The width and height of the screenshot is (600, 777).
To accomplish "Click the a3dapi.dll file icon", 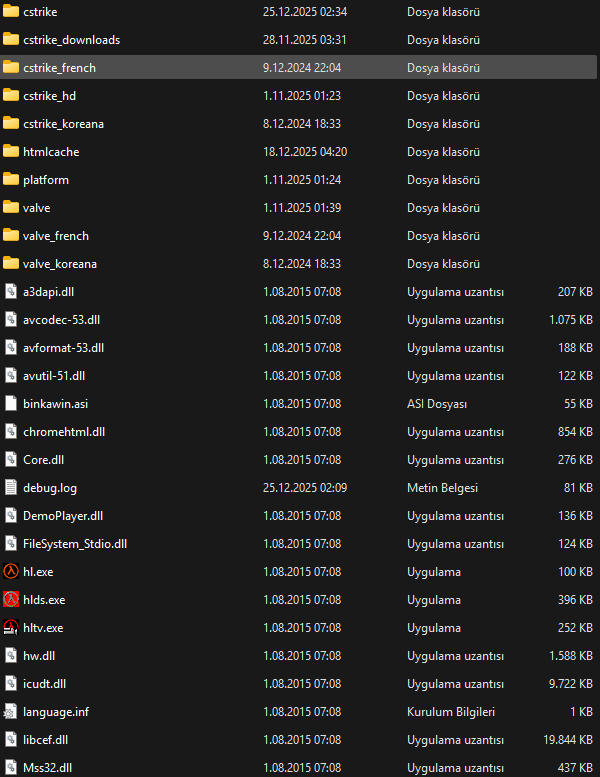I will [x=11, y=291].
